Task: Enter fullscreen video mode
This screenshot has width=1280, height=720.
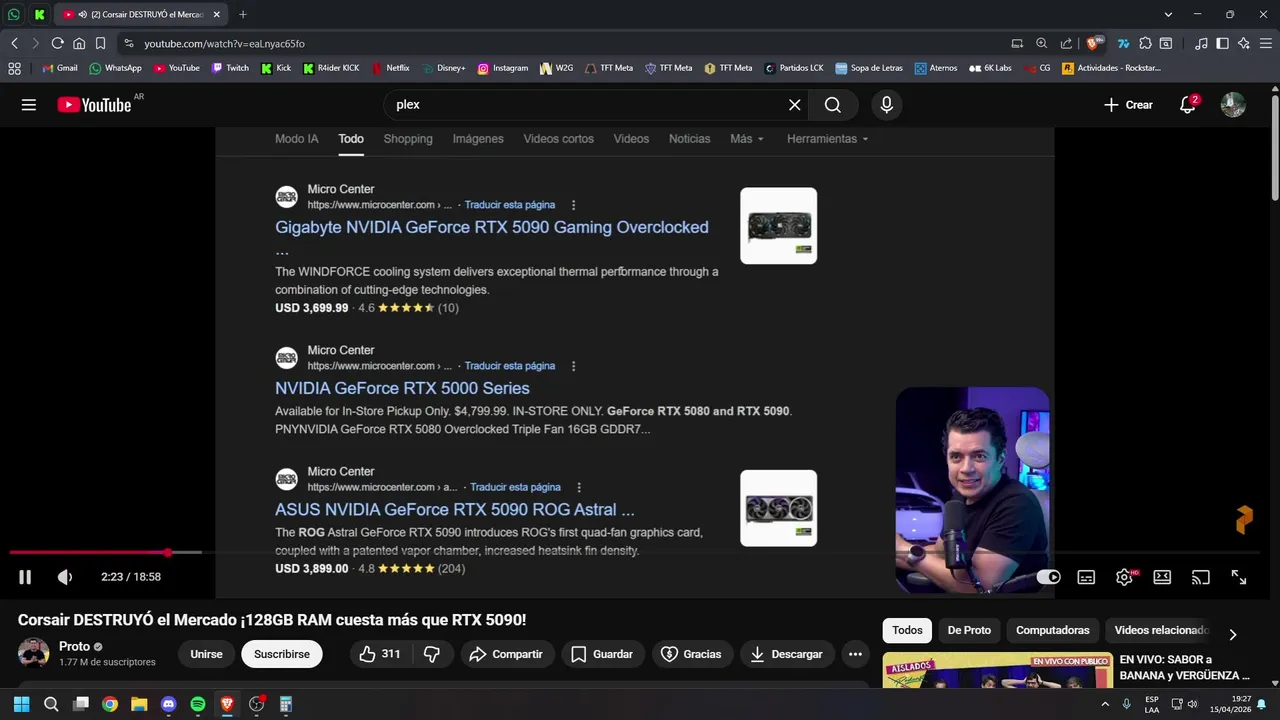Action: 1238,577
